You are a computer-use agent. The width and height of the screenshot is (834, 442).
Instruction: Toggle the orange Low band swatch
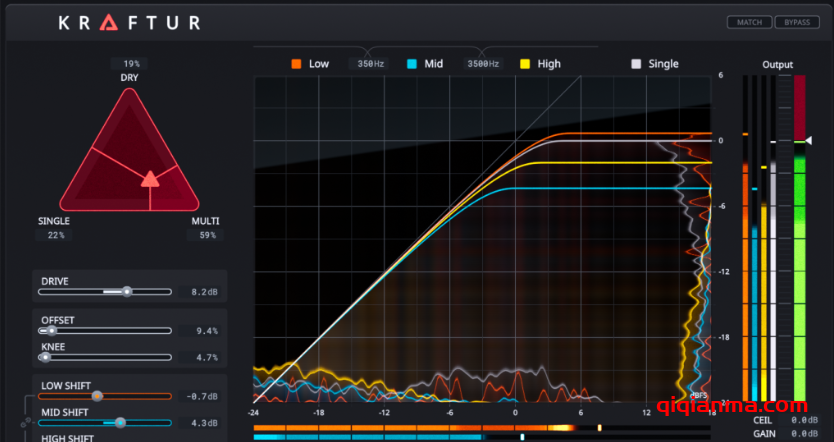[296, 64]
